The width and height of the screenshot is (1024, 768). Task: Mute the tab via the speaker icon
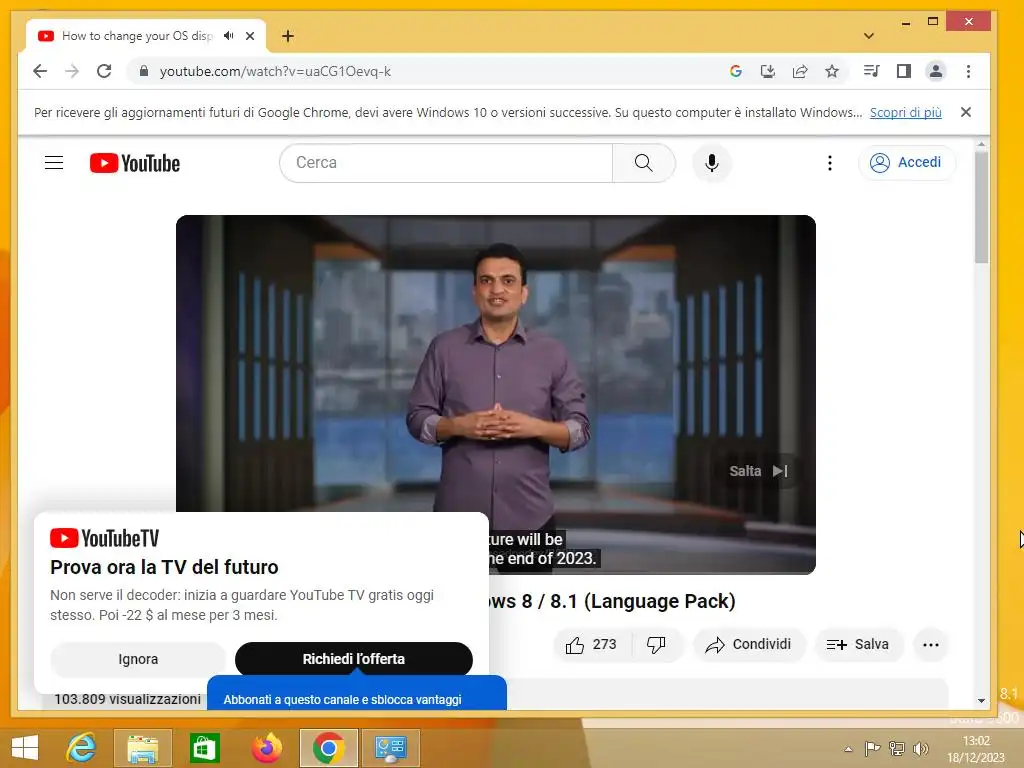[x=229, y=36]
